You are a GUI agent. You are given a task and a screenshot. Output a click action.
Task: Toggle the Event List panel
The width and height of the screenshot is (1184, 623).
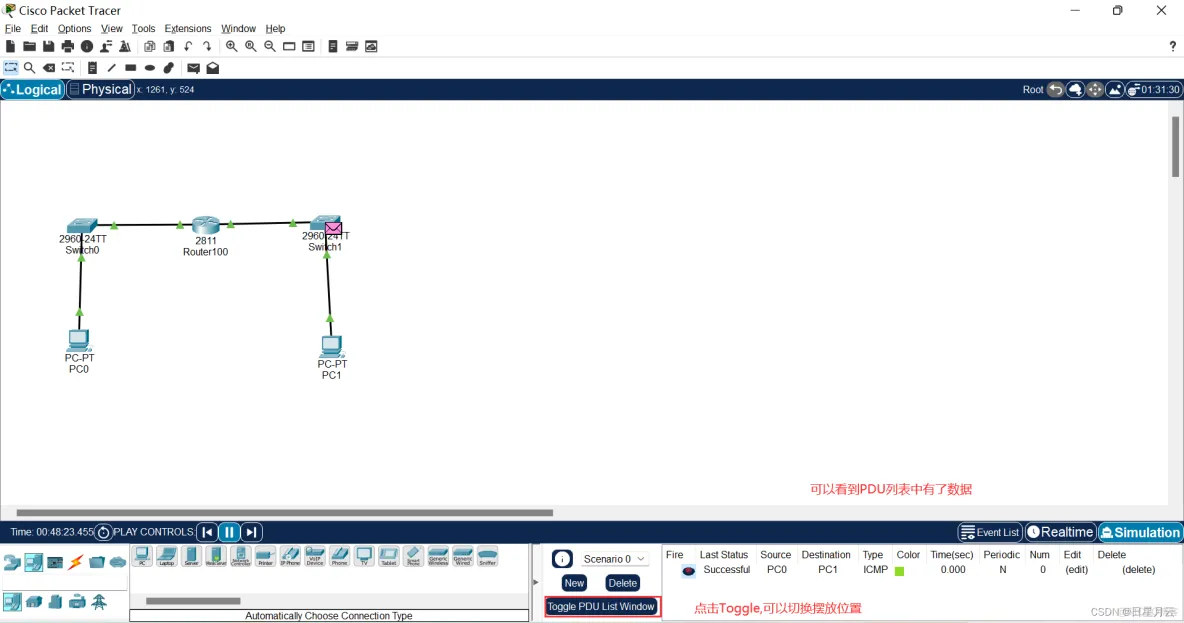(x=990, y=532)
